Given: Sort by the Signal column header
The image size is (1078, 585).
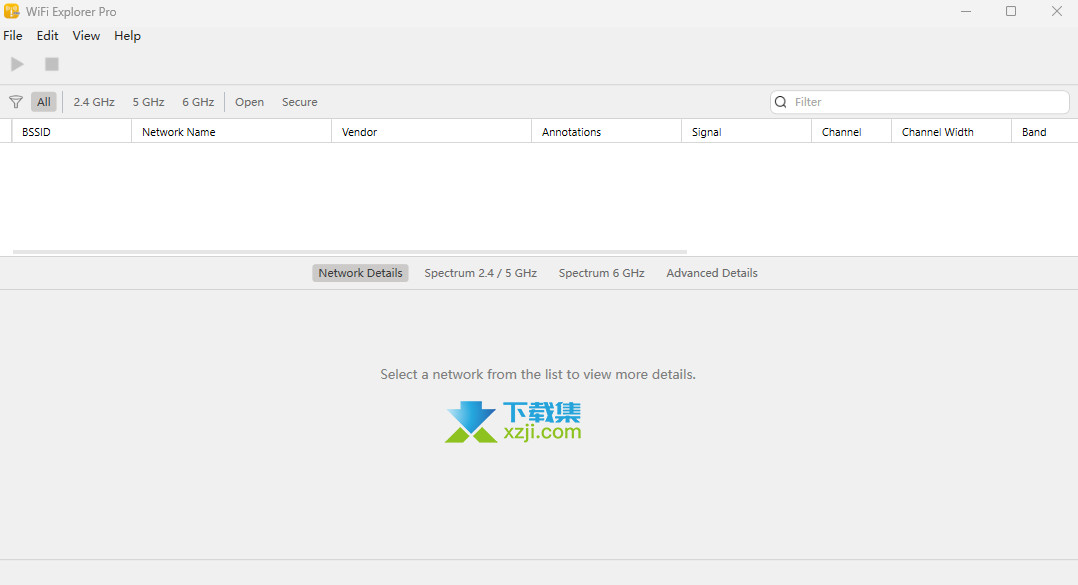Looking at the screenshot, I should (x=706, y=132).
